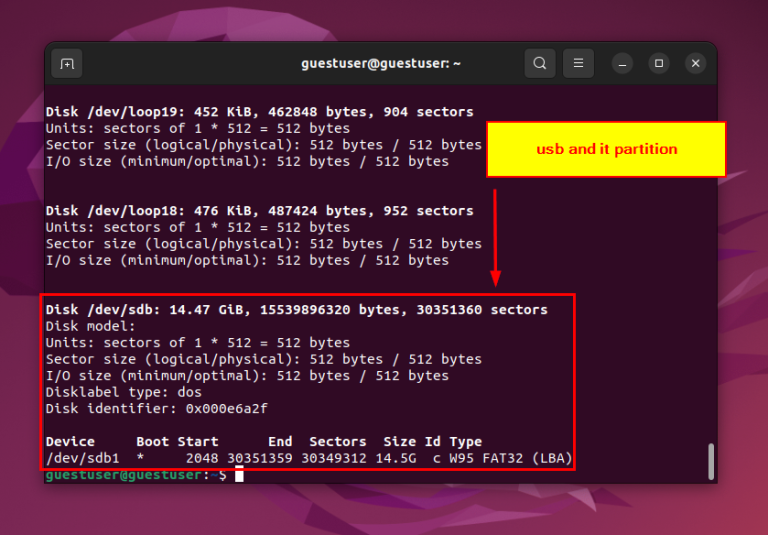Click the "Disk model:" line
This screenshot has width=768, height=535.
(90, 326)
